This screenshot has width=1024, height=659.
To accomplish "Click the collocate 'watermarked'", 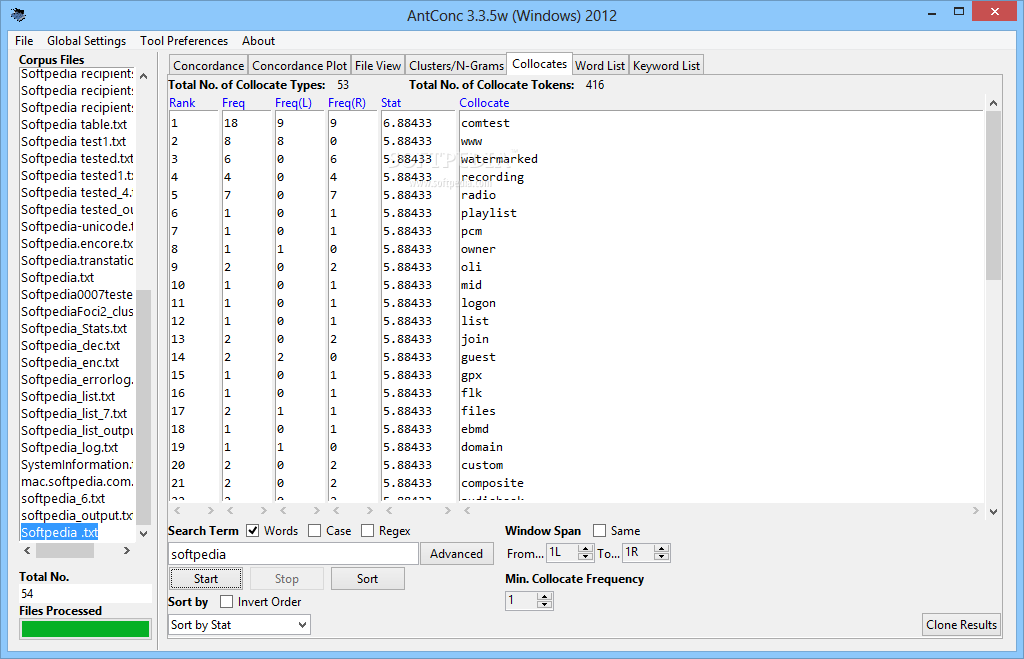I will coord(499,159).
